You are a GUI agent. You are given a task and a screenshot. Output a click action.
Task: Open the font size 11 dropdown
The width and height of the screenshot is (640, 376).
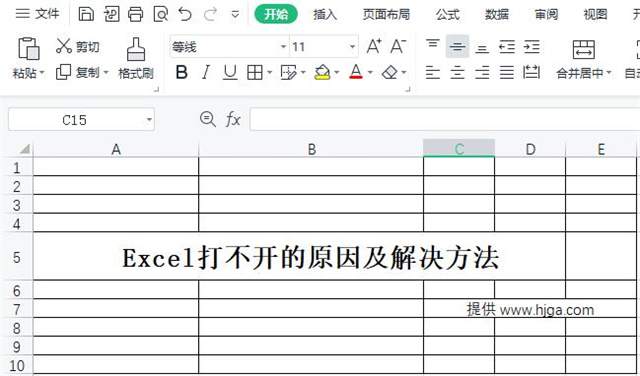point(352,47)
